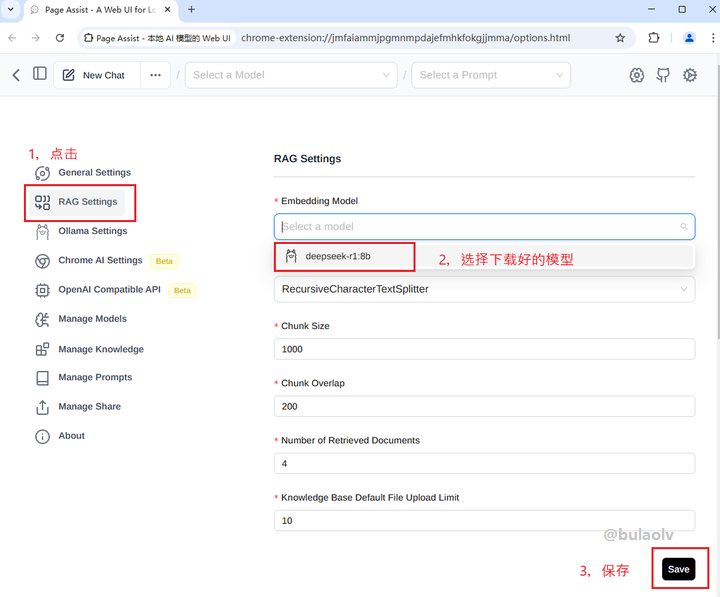Click the Chrome AI Settings icon
720x597 pixels.
pos(42,261)
